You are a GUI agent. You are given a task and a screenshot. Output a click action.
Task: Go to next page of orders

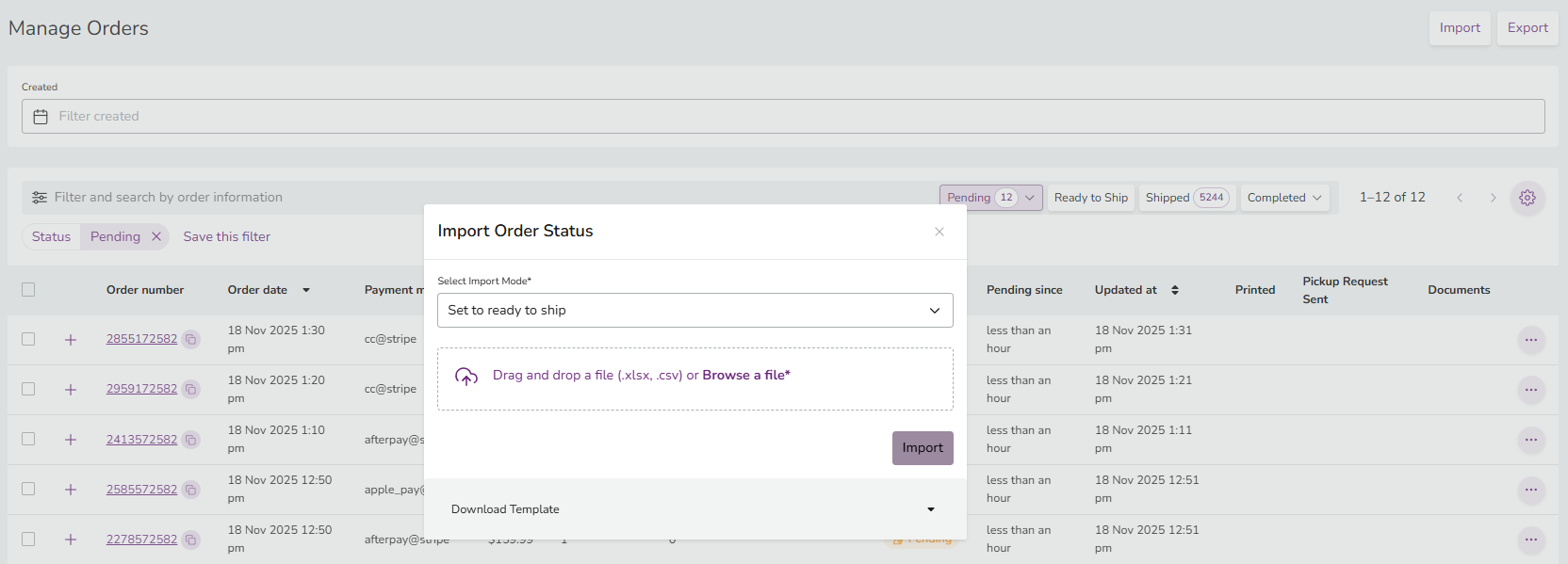coord(1493,198)
